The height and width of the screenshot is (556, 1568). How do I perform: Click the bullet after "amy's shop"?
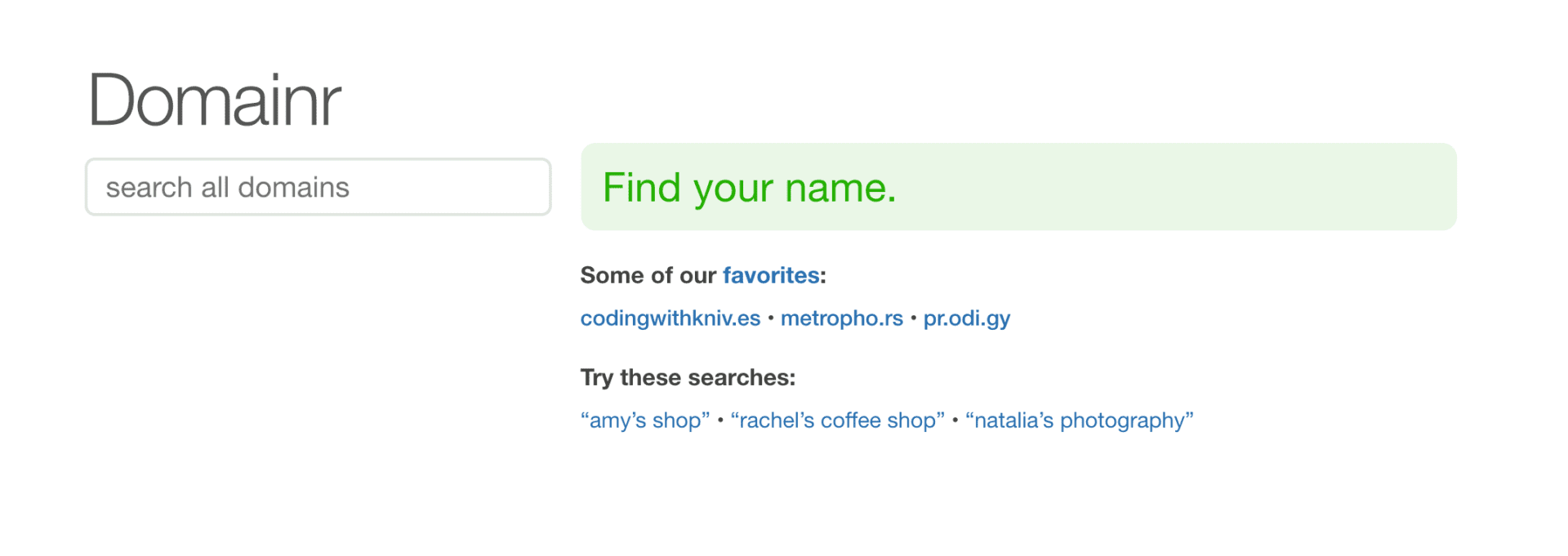tap(720, 420)
